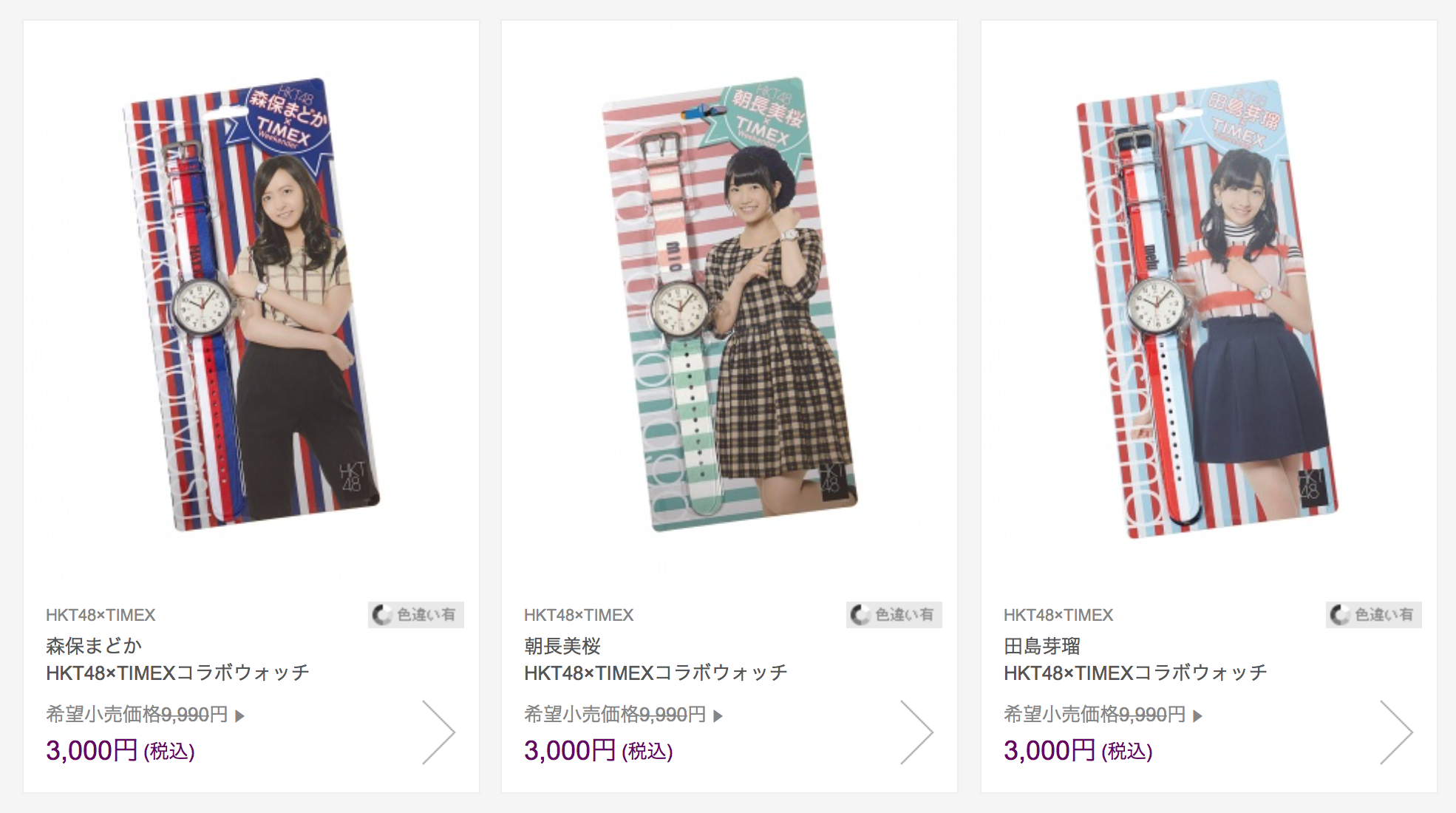Open 朝長美桜 product title link

pyautogui.click(x=656, y=659)
